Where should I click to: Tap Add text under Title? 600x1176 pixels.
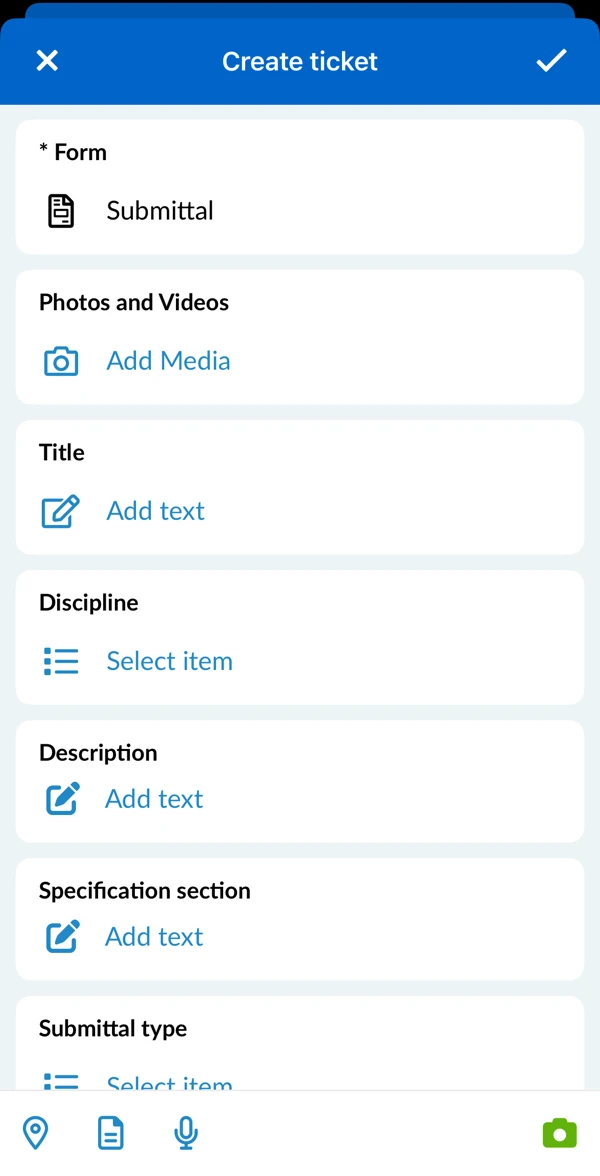(x=155, y=512)
